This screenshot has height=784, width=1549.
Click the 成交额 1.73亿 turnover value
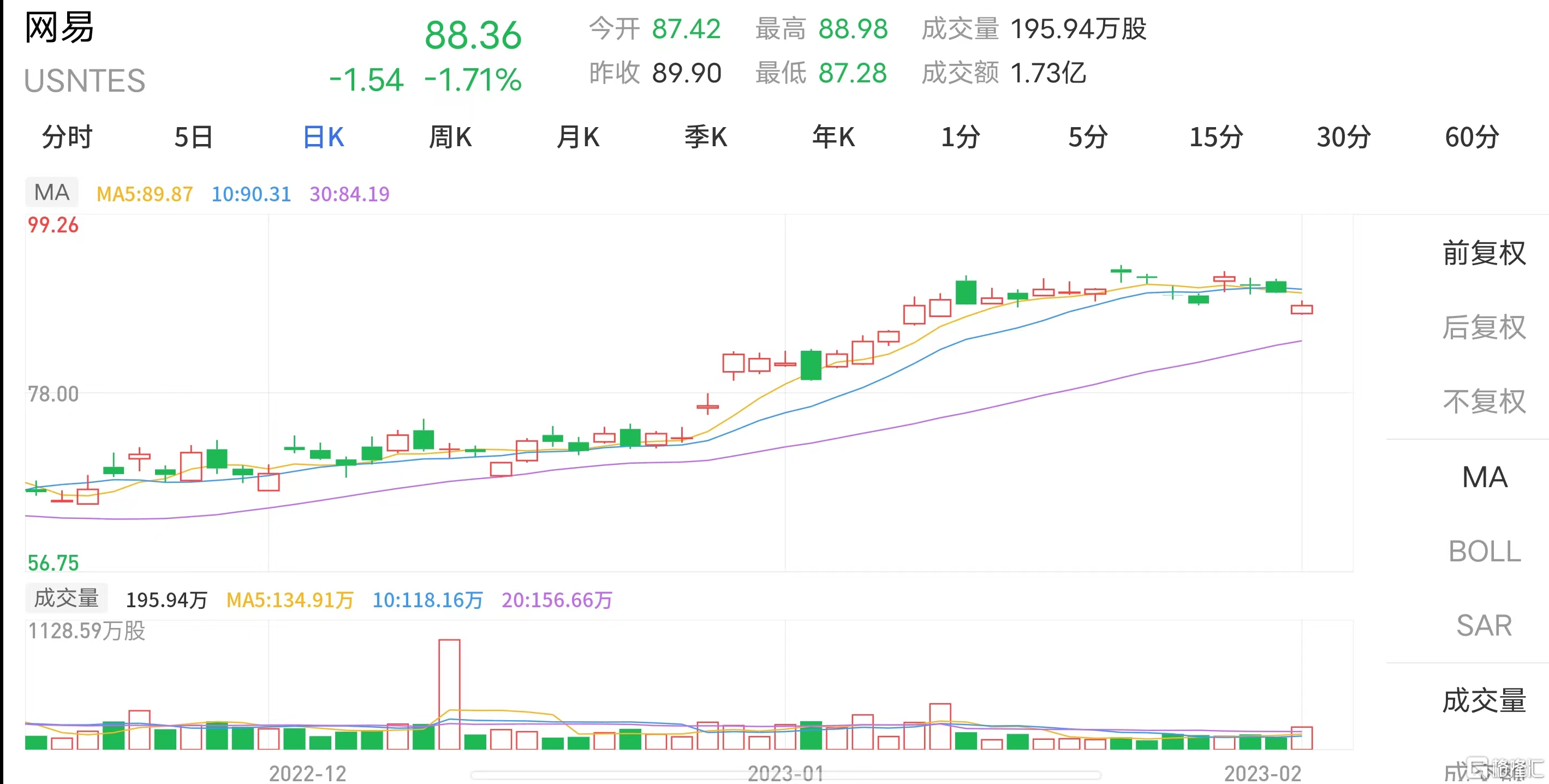(x=1004, y=73)
